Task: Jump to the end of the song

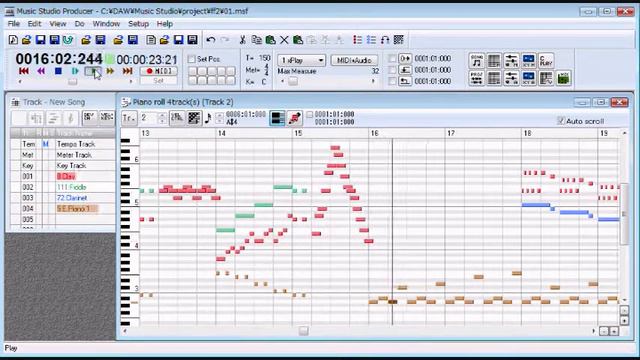Action: tap(127, 71)
